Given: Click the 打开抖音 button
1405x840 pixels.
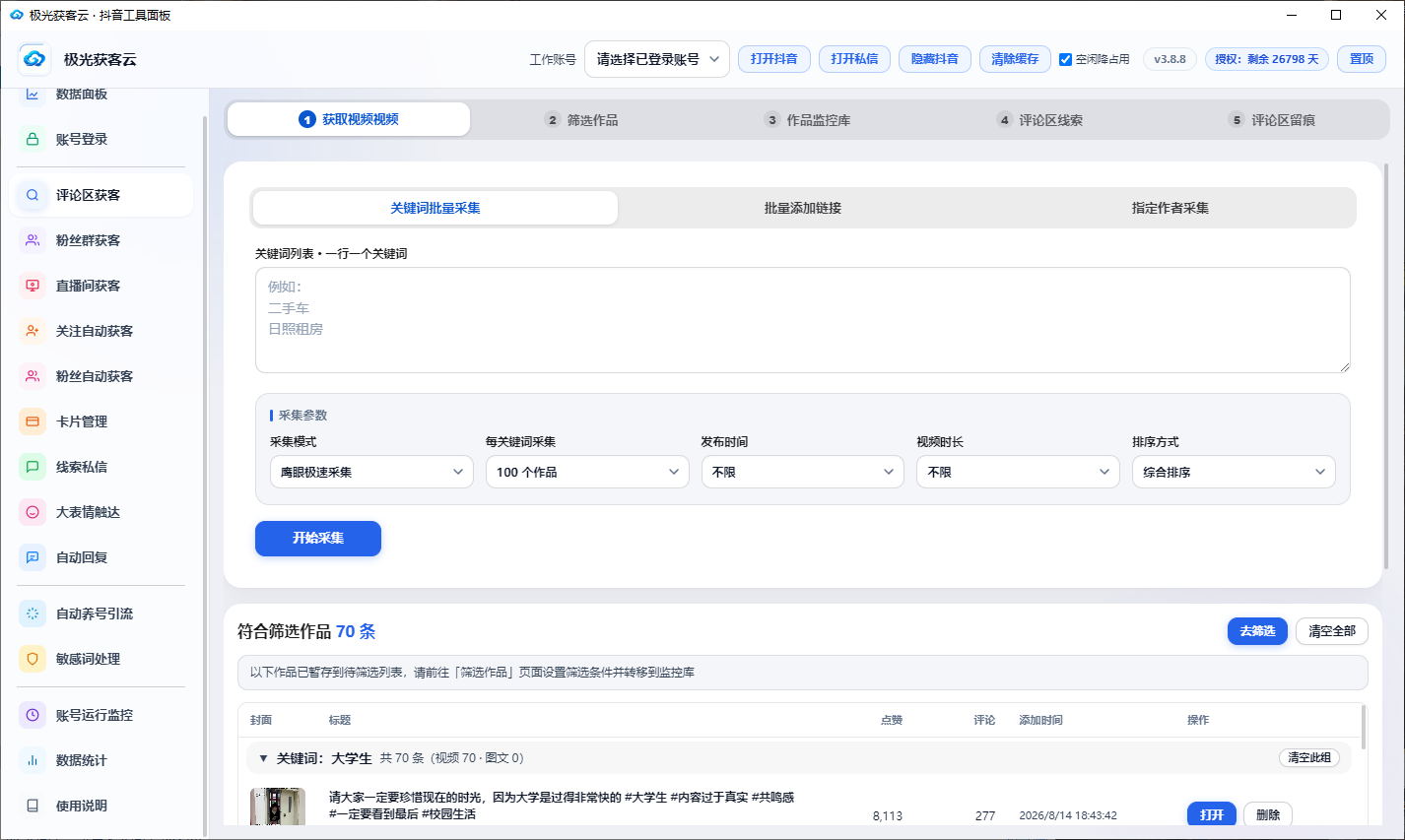Looking at the screenshot, I should [x=774, y=59].
